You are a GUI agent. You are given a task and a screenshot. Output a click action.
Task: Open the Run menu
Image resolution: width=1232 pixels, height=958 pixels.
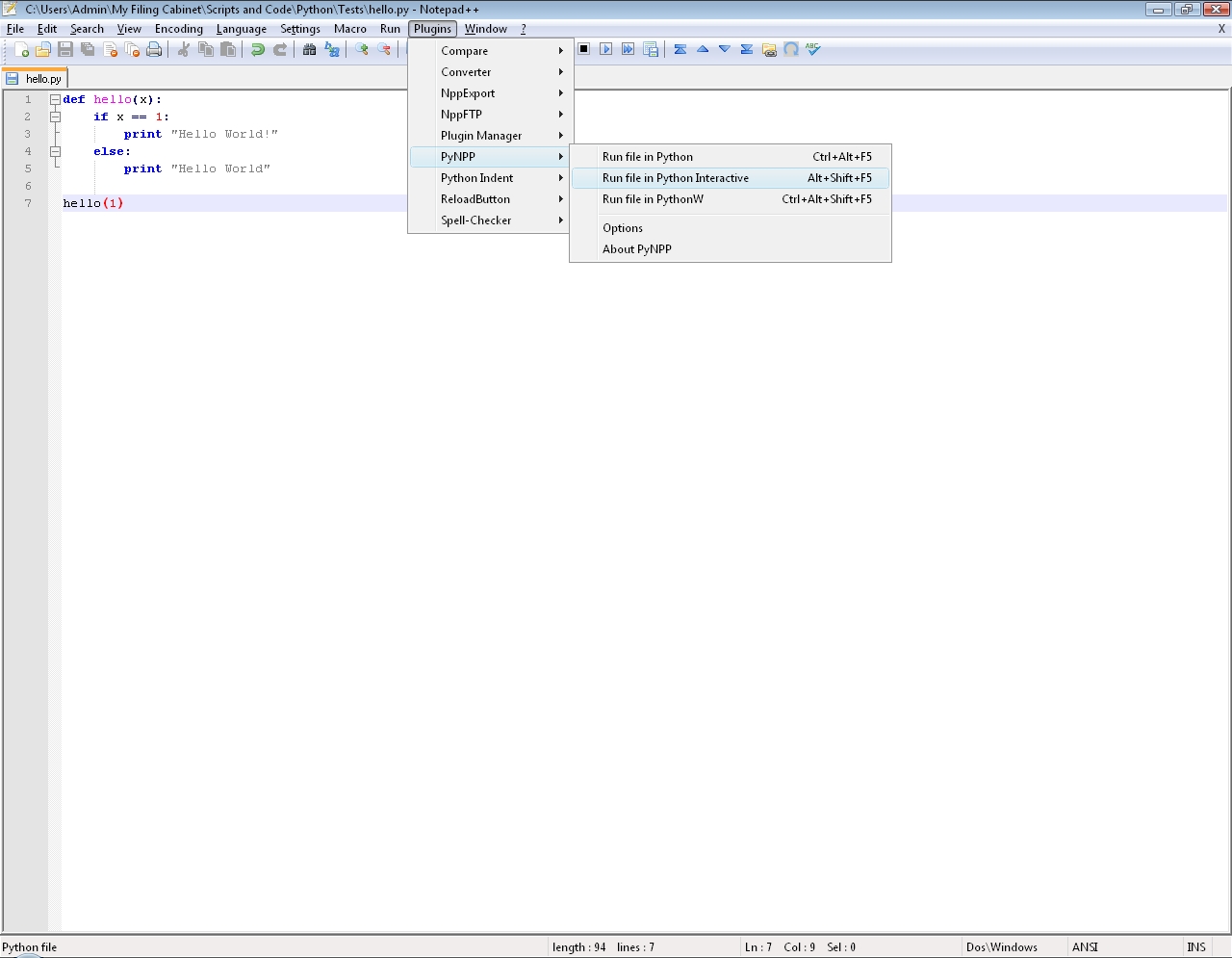click(x=390, y=29)
